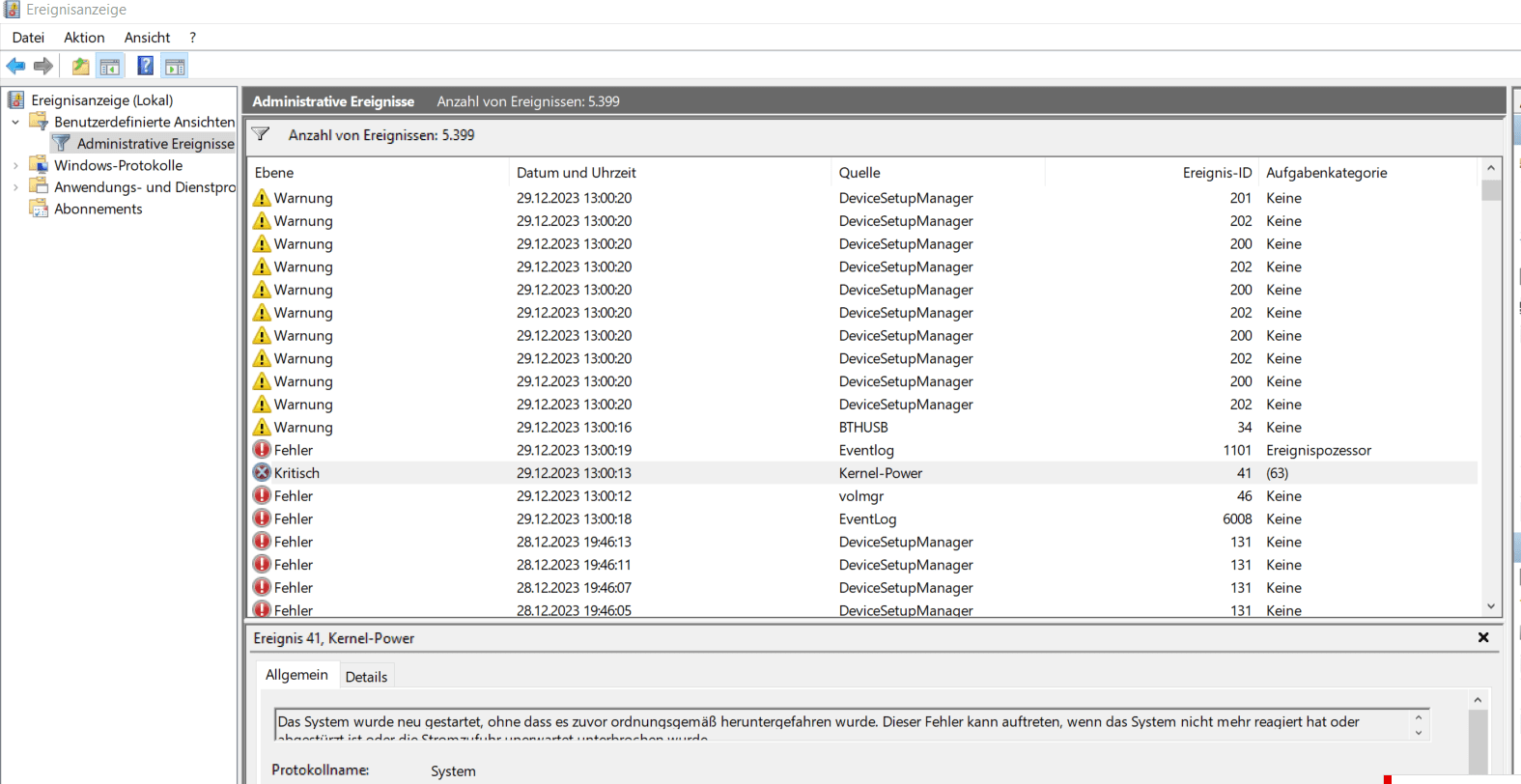Open the Datei menu
The height and width of the screenshot is (784, 1521).
tap(28, 38)
